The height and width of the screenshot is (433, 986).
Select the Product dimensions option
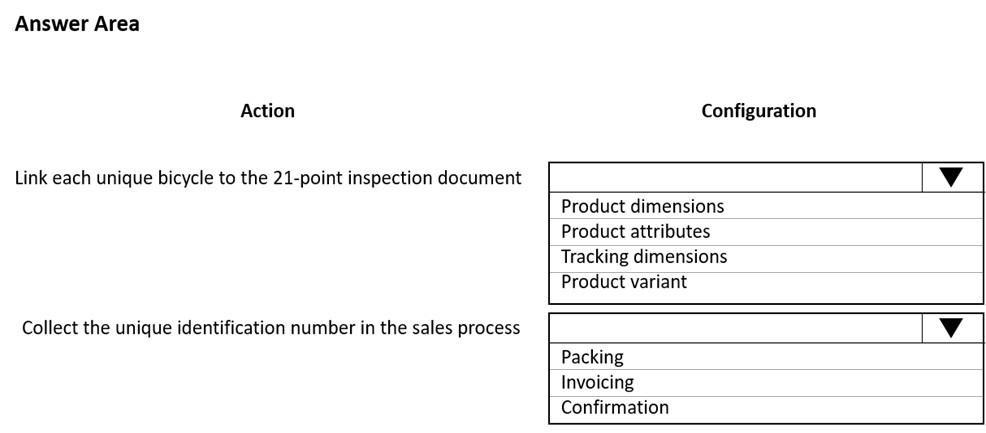(x=765, y=206)
